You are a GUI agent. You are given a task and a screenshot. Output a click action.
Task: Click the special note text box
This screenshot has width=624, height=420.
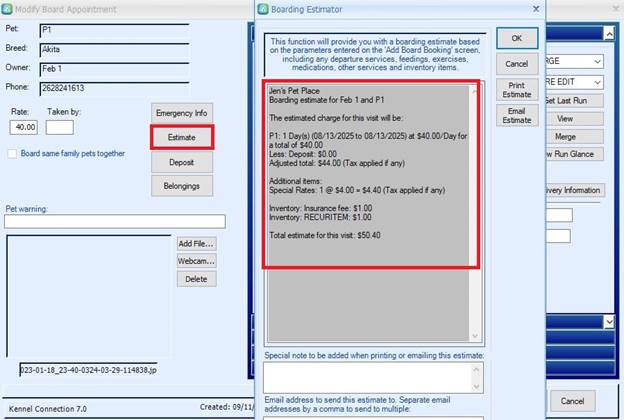click(369, 377)
